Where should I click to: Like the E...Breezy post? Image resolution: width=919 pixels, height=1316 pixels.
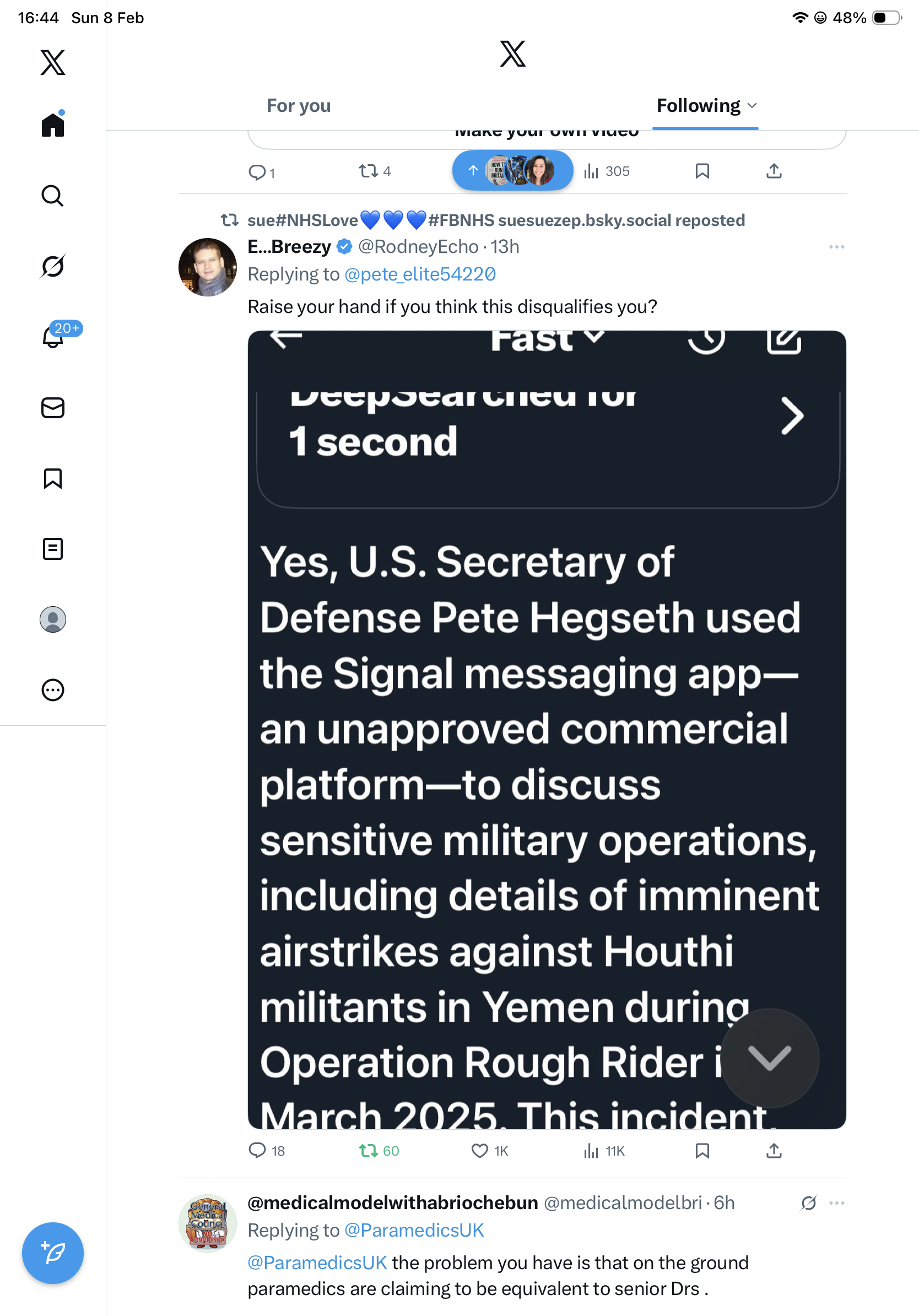pos(479,1151)
